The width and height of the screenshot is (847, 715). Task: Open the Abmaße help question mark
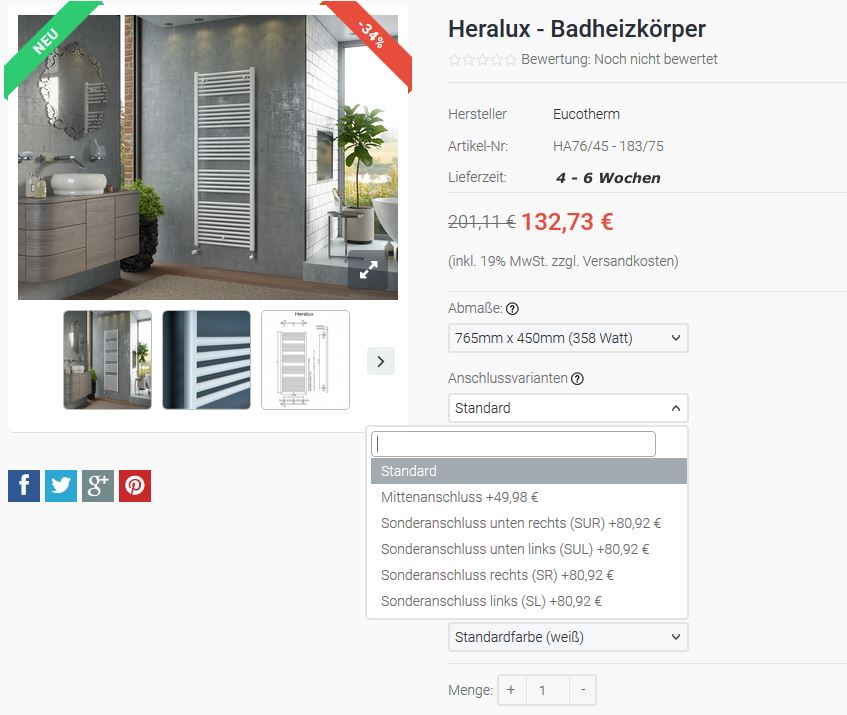(512, 308)
